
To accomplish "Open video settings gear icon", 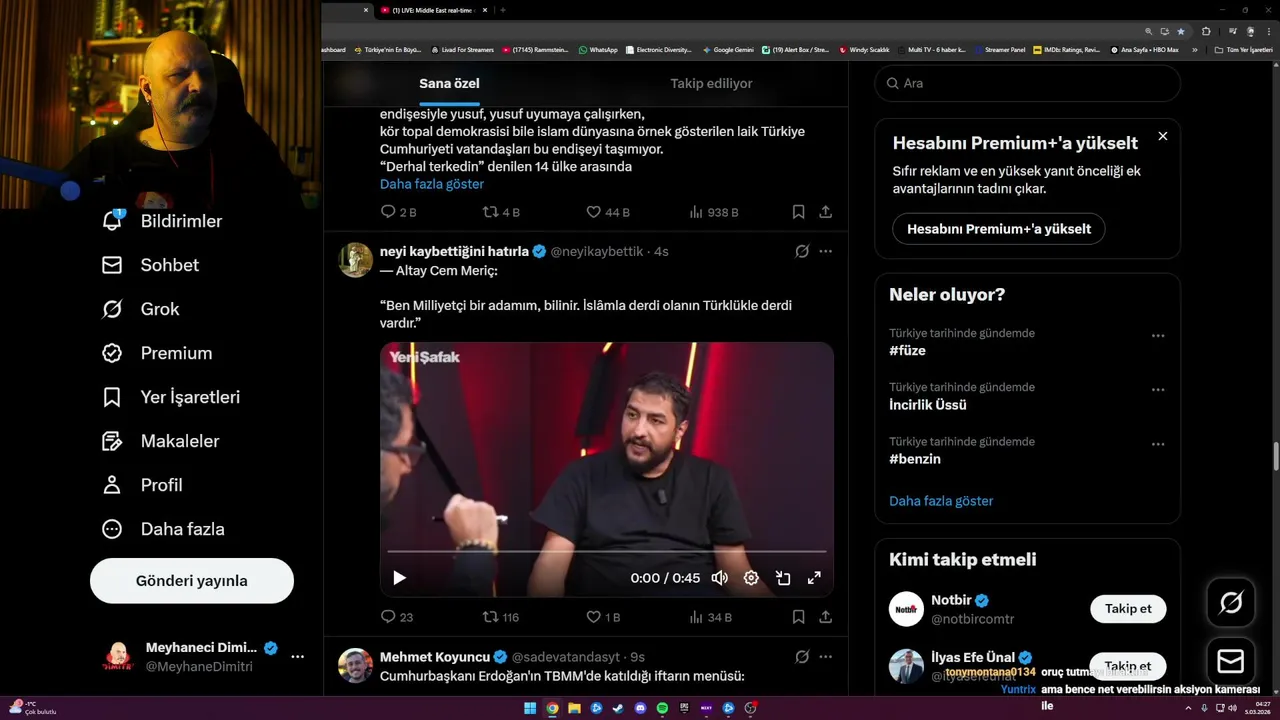I will point(751,578).
